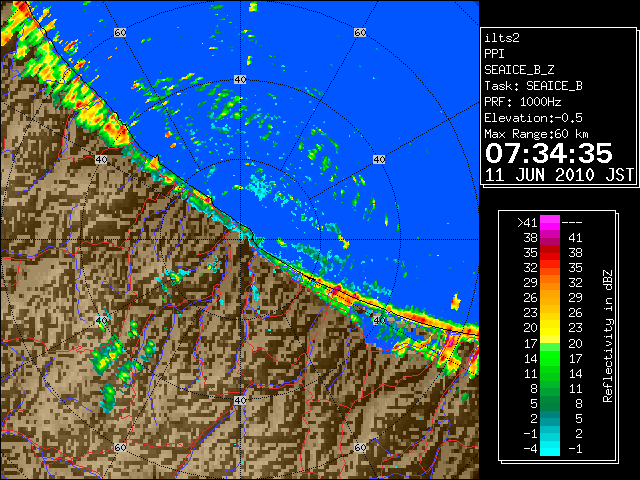Click the 'Elevation:-0.5' text
640x480 pixels.
[x=533, y=118]
